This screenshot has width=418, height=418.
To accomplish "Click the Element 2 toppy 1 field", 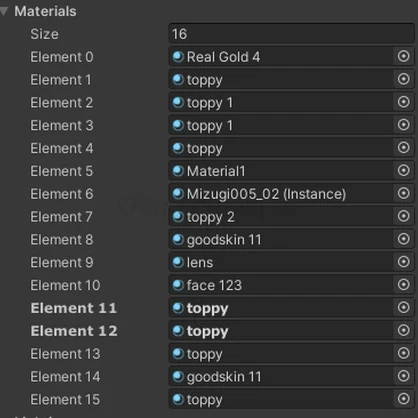I will click(x=281, y=102).
